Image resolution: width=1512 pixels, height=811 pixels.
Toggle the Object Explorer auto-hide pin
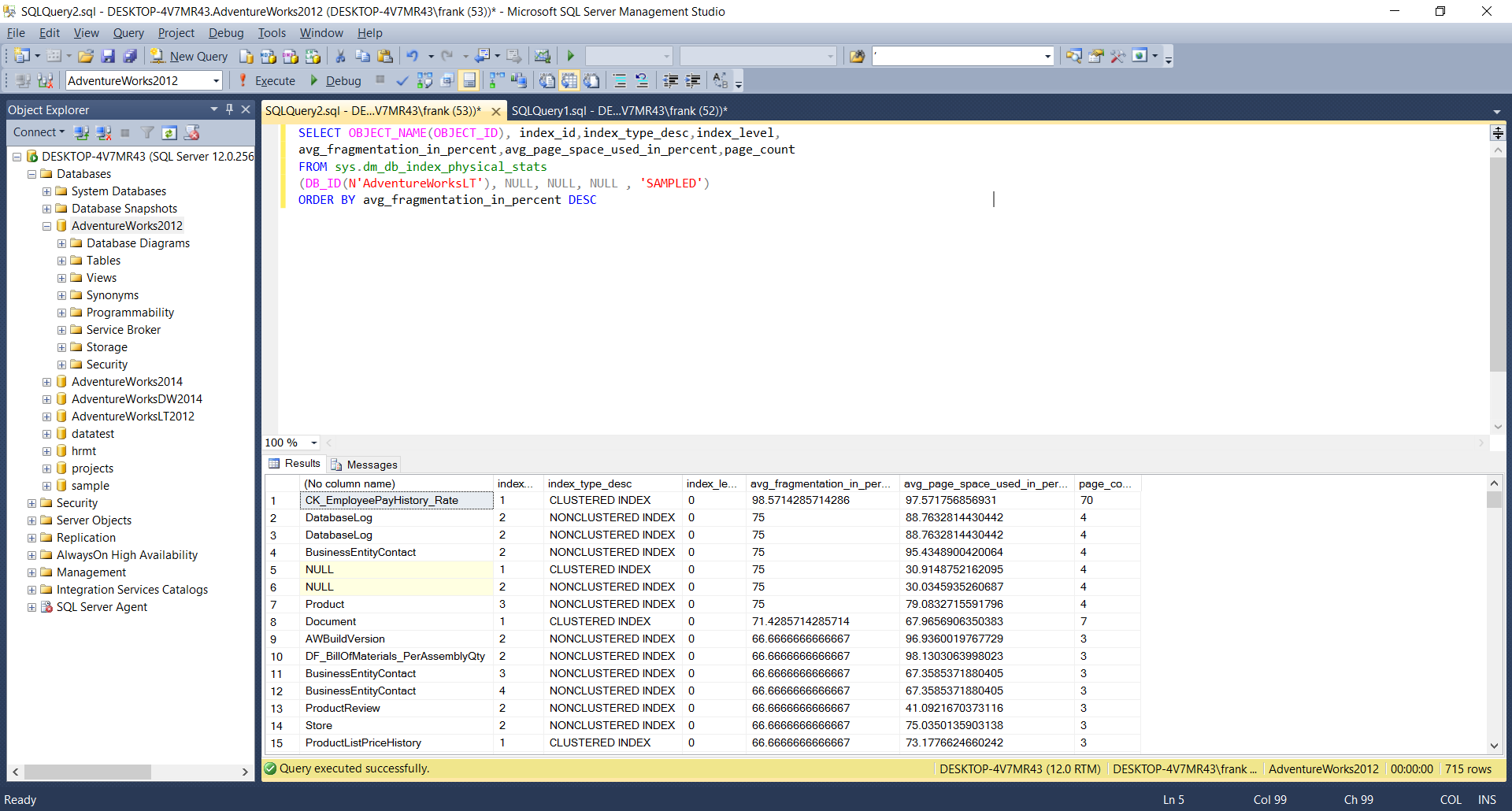(x=229, y=109)
